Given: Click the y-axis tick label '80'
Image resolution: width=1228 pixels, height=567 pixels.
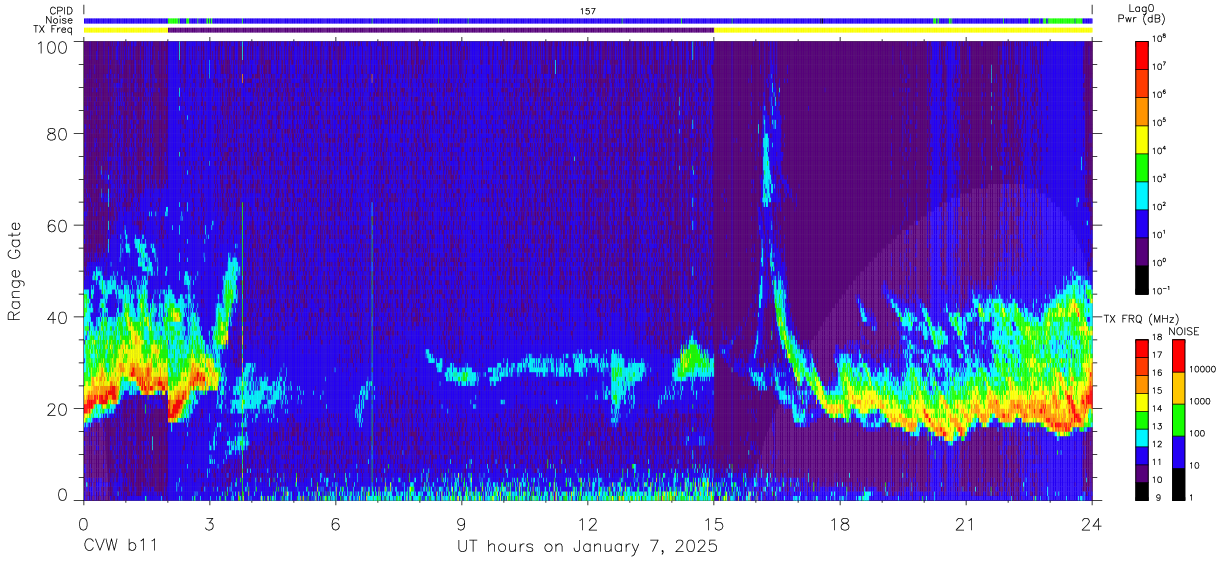Looking at the screenshot, I should click(58, 133).
